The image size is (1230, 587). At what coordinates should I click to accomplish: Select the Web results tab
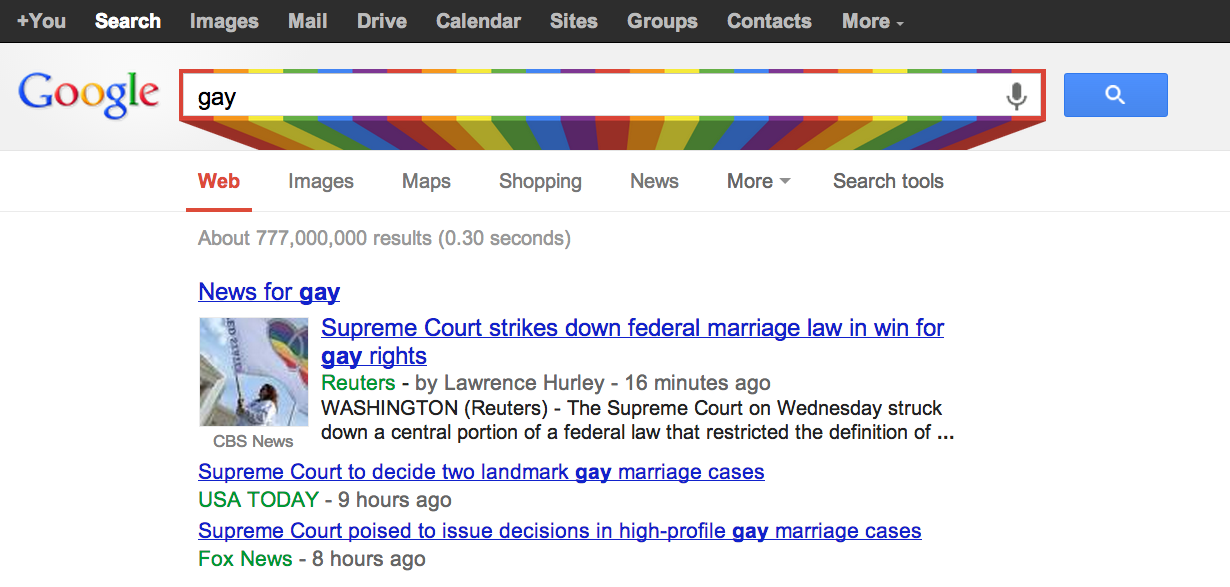219,181
